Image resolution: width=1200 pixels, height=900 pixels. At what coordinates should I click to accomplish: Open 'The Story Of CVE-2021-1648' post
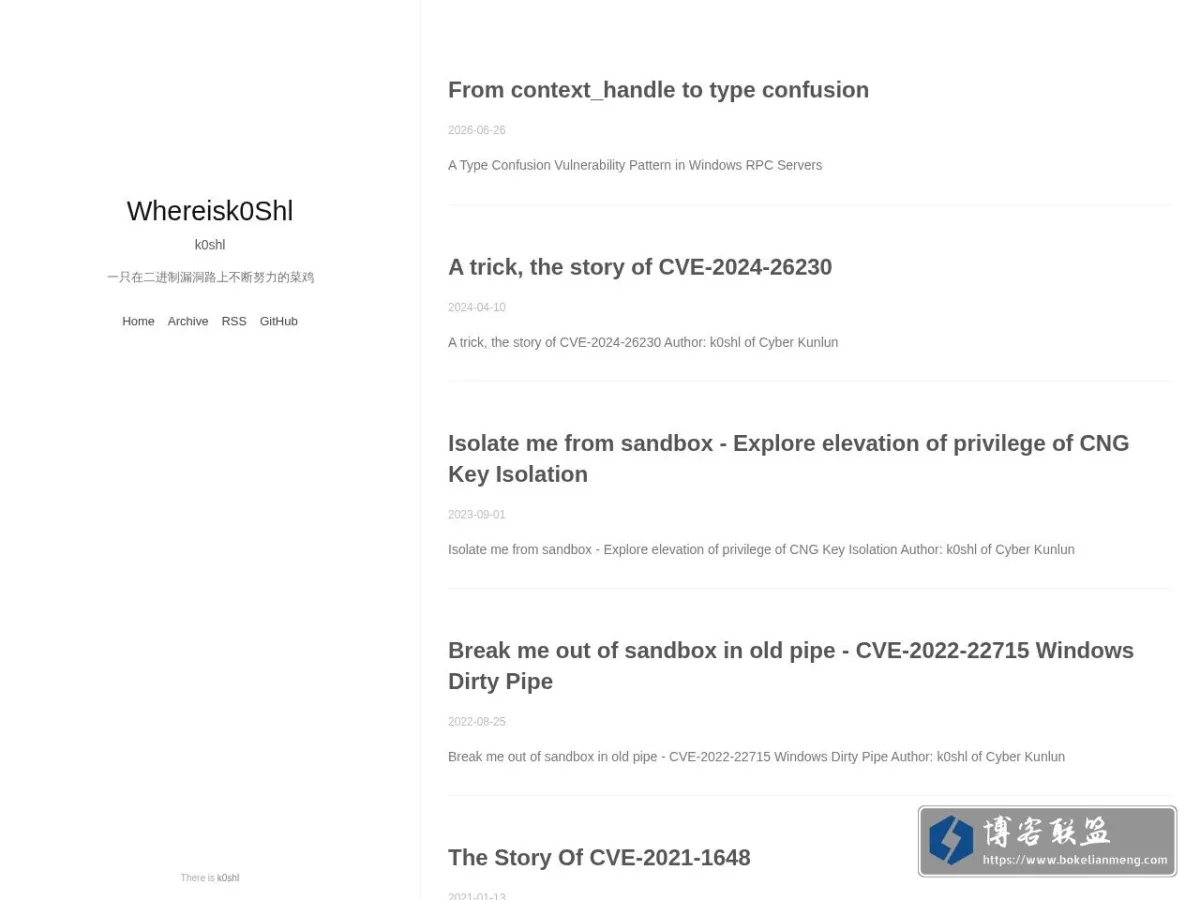pos(599,857)
